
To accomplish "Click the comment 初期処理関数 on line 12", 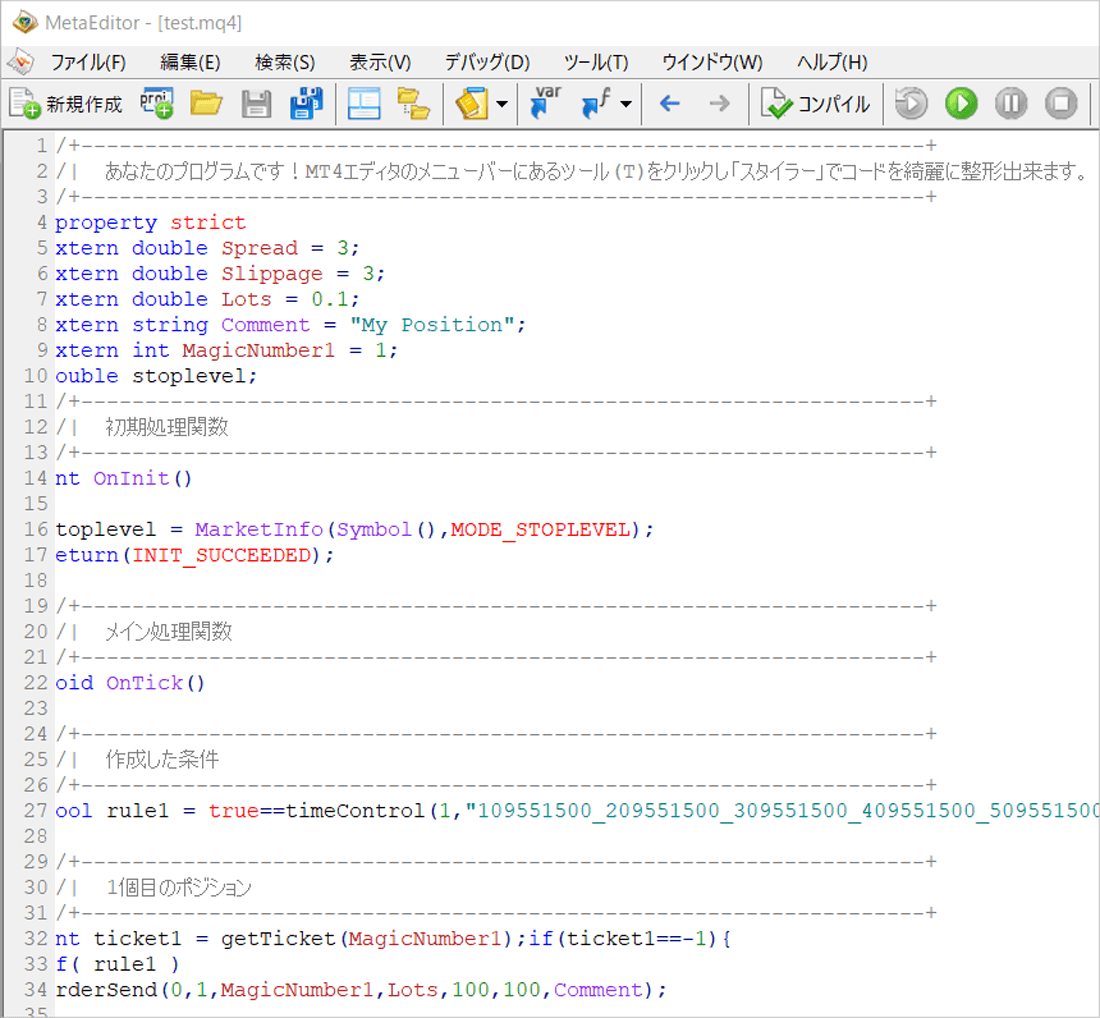I will (x=167, y=427).
